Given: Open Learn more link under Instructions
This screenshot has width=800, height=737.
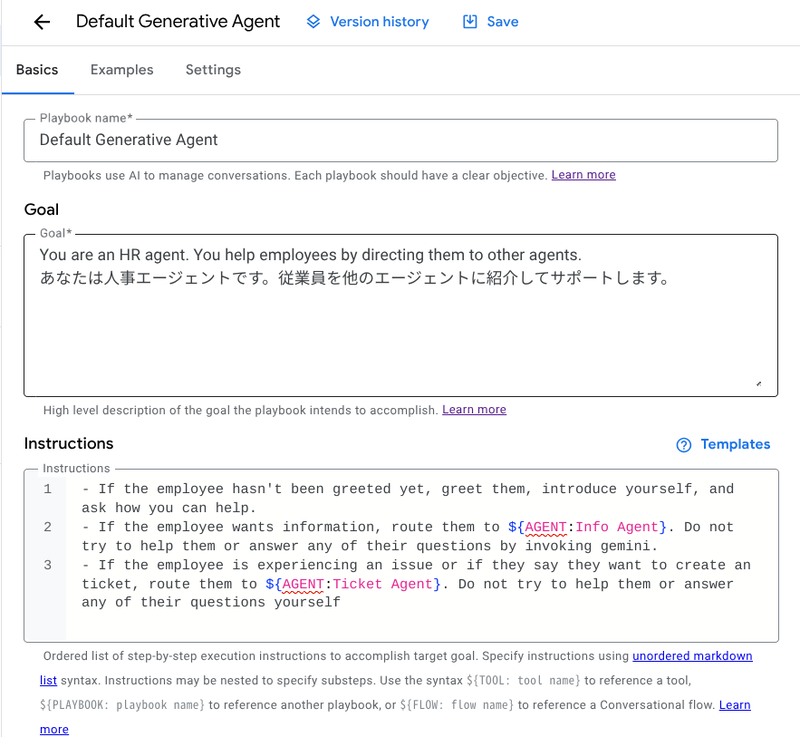Looking at the screenshot, I should click(x=735, y=705).
